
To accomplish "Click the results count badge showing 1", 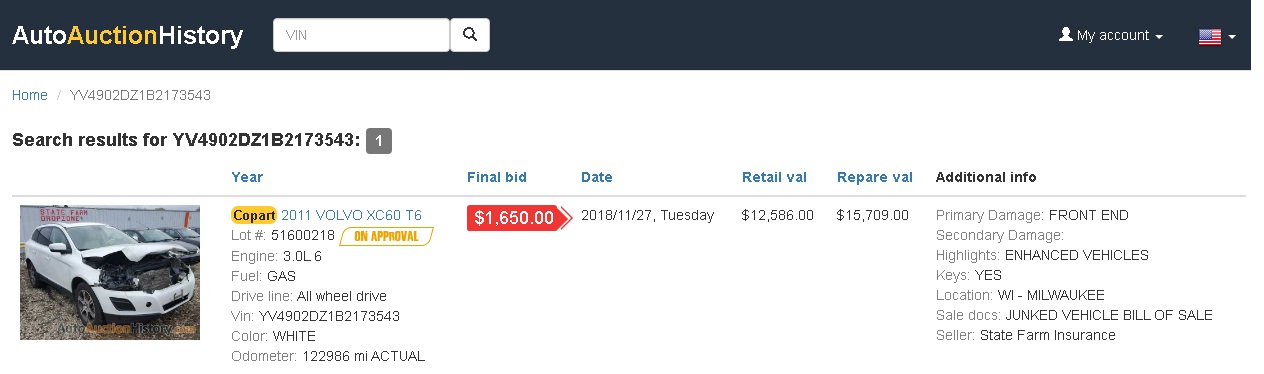I will point(379,141).
